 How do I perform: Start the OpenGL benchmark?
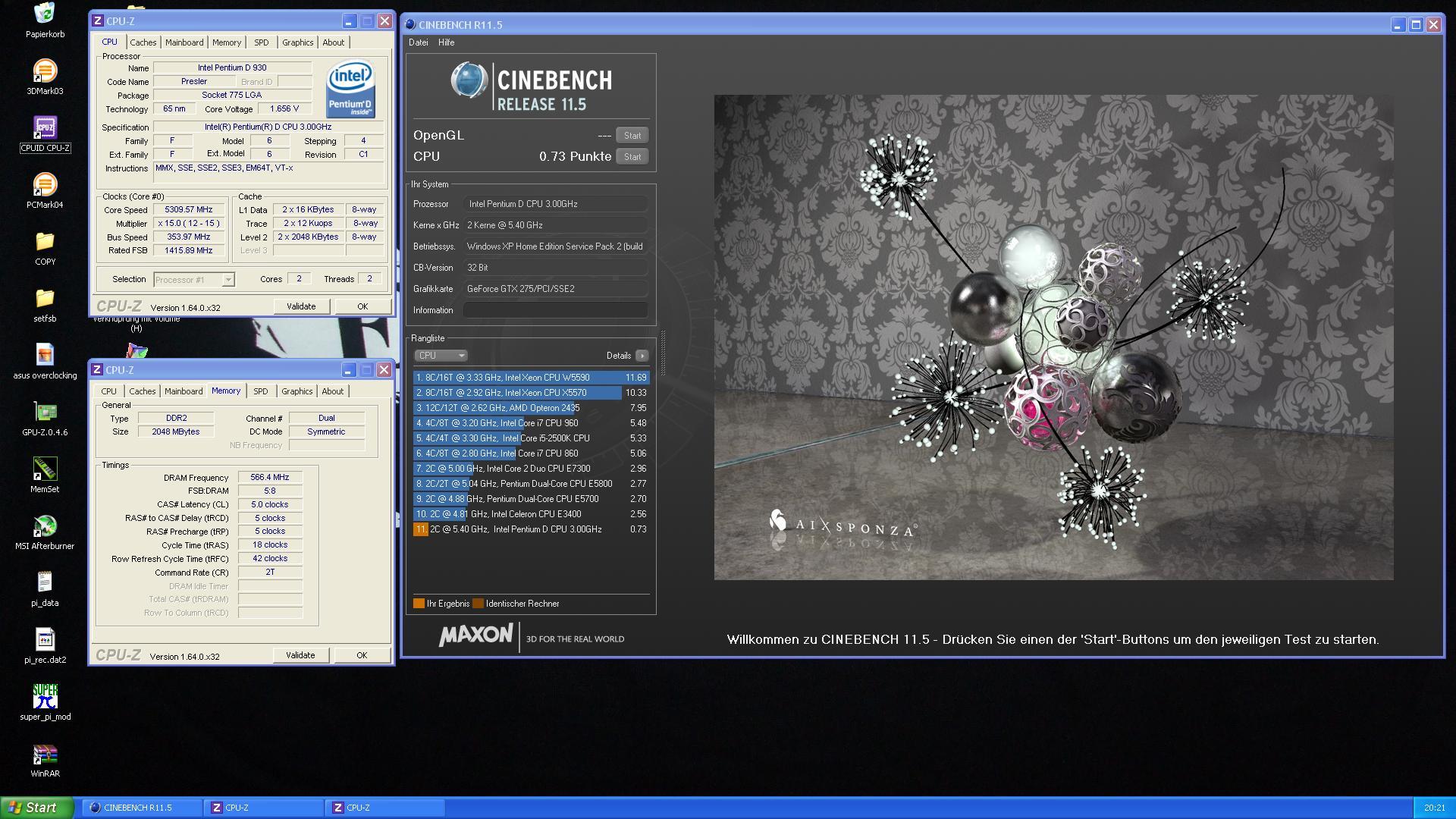tap(632, 136)
